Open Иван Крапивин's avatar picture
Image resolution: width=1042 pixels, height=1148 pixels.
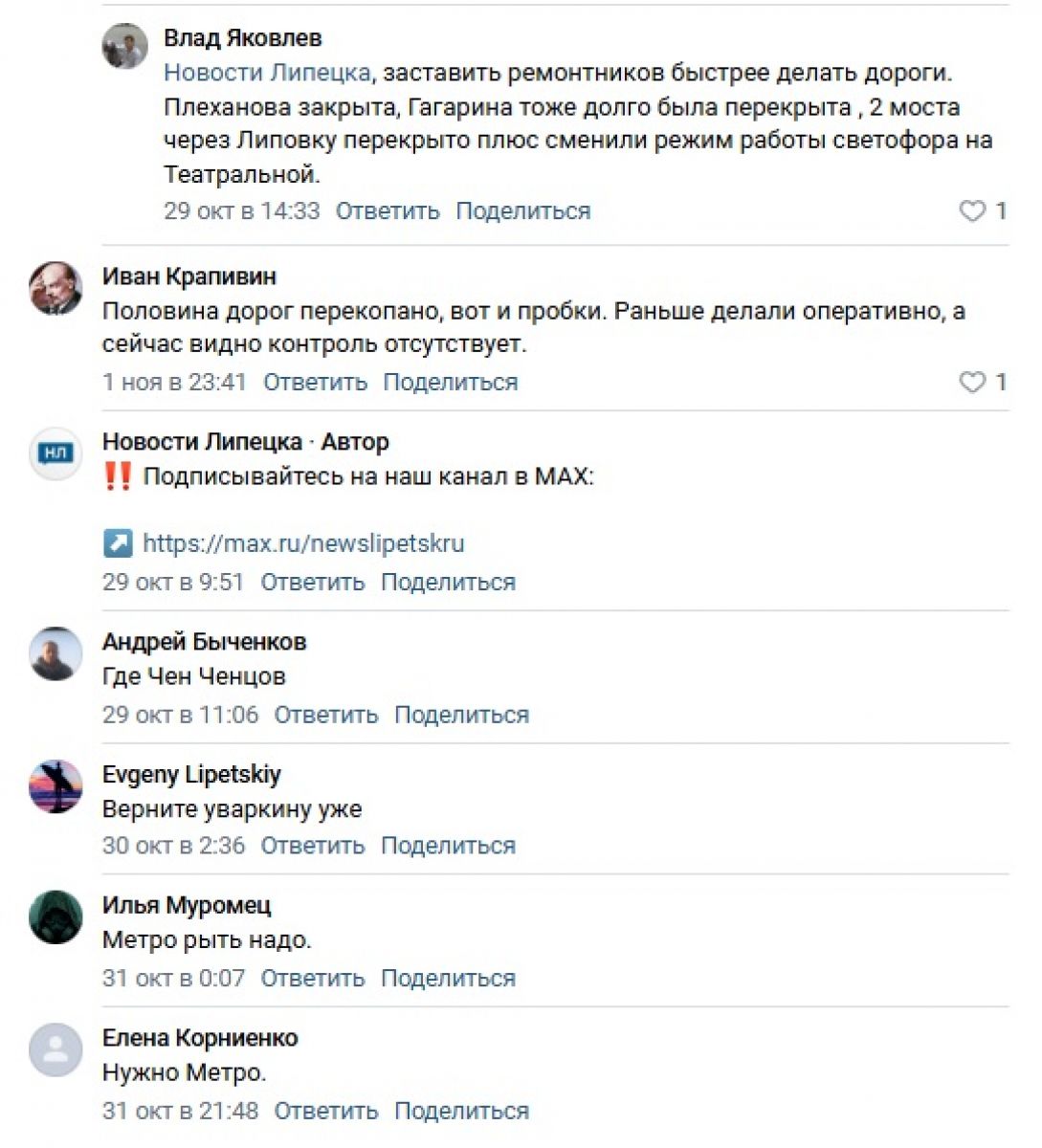[55, 288]
